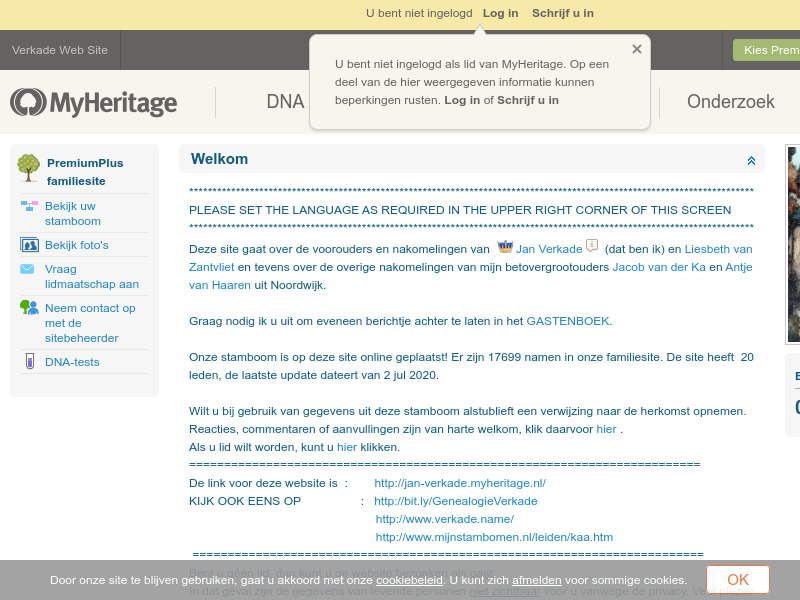Image resolution: width=800 pixels, height=600 pixels.
Task: Click the contact icon next to 'Neem contact op'
Action: click(x=28, y=306)
